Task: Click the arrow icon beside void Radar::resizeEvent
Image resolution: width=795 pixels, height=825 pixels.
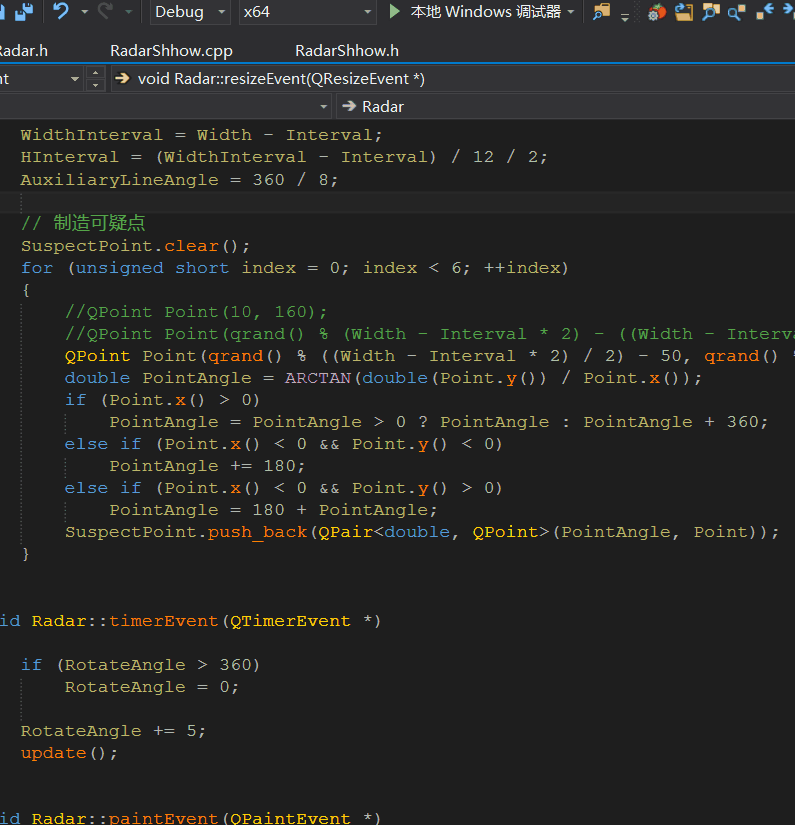Action: (x=123, y=79)
